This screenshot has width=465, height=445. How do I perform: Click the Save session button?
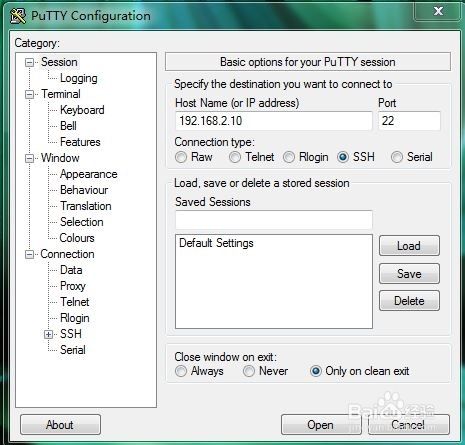tap(409, 274)
